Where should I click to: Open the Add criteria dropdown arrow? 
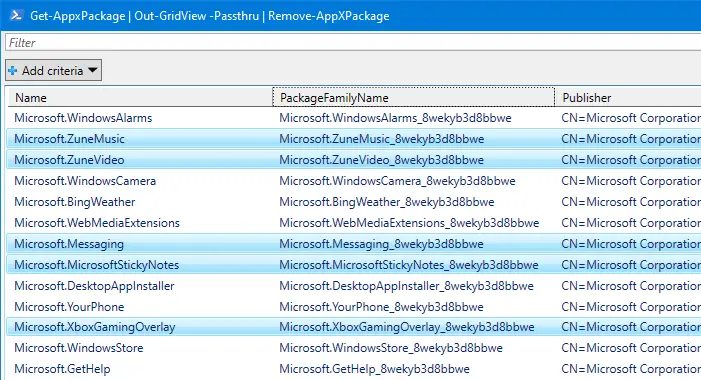click(x=93, y=70)
